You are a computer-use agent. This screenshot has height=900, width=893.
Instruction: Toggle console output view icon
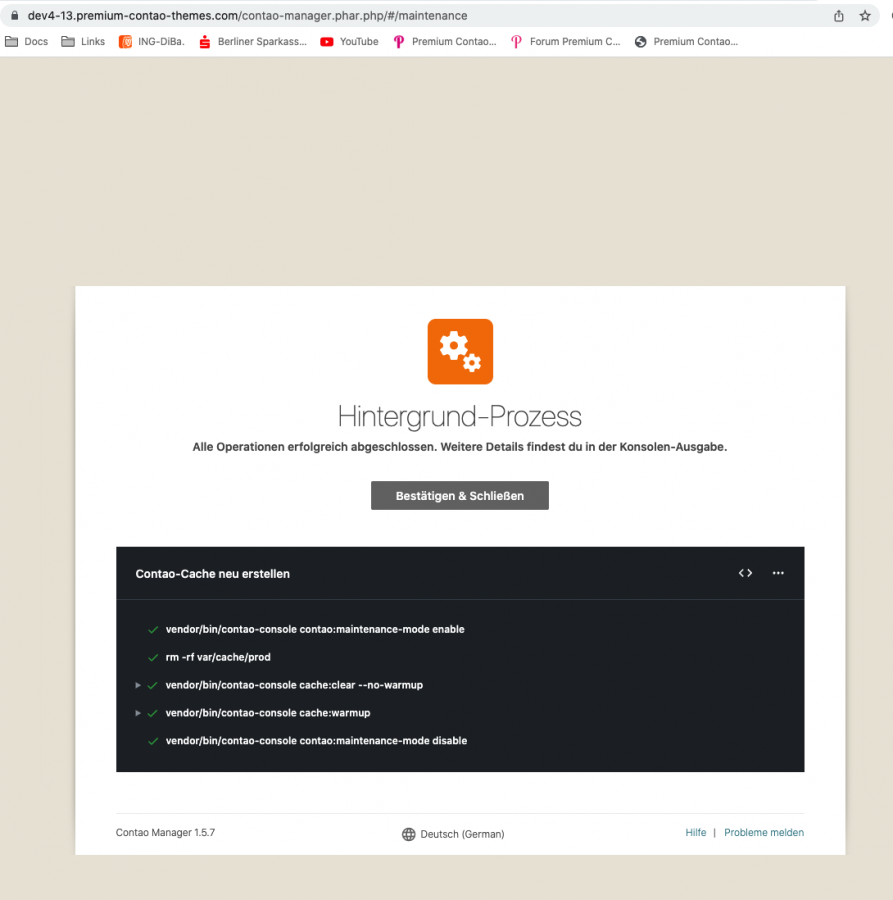[x=745, y=573]
